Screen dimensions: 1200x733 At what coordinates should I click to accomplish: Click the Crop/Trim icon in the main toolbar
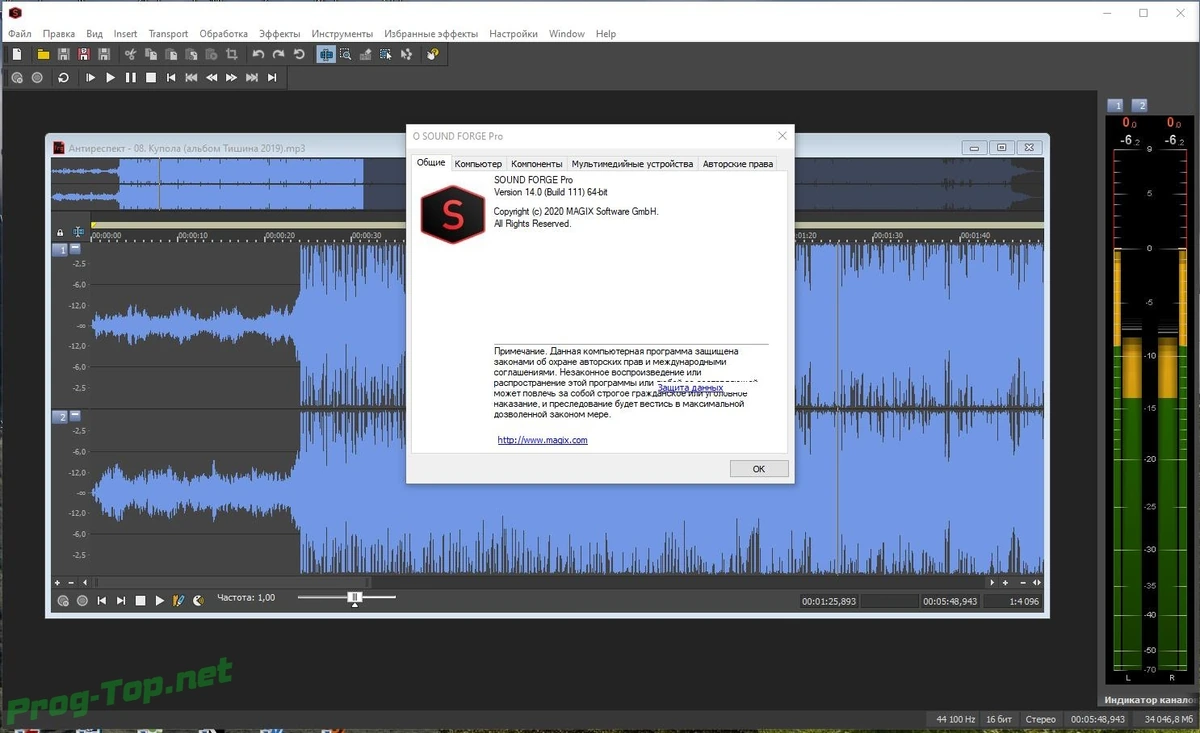pos(232,54)
